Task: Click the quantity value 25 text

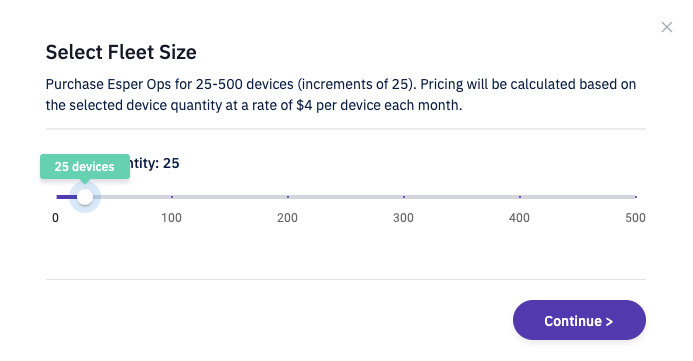Action: tap(171, 163)
